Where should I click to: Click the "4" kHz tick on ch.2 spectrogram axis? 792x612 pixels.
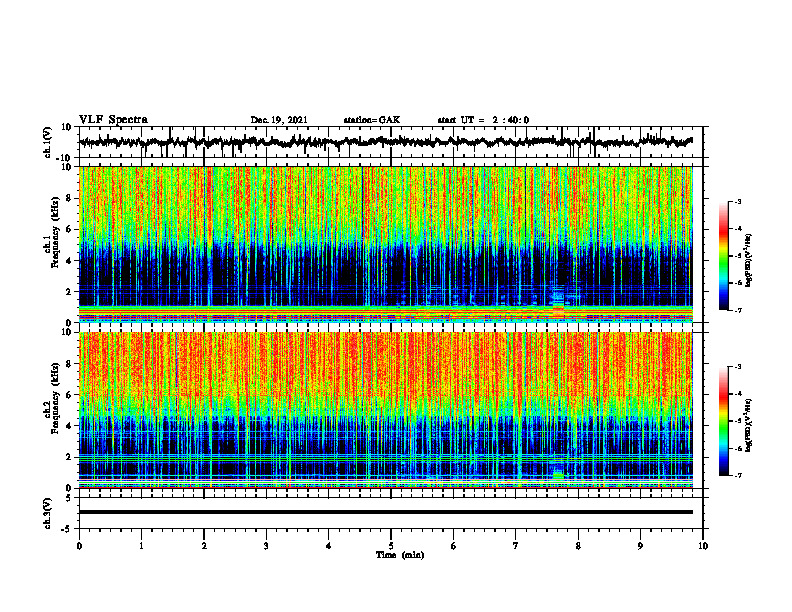click(69, 426)
